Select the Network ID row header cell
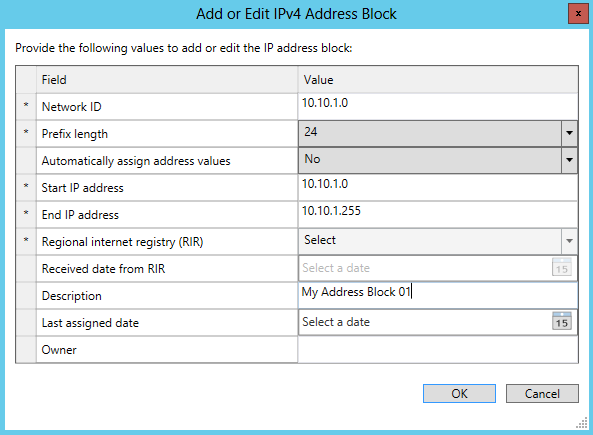593x435 pixels. 26,106
